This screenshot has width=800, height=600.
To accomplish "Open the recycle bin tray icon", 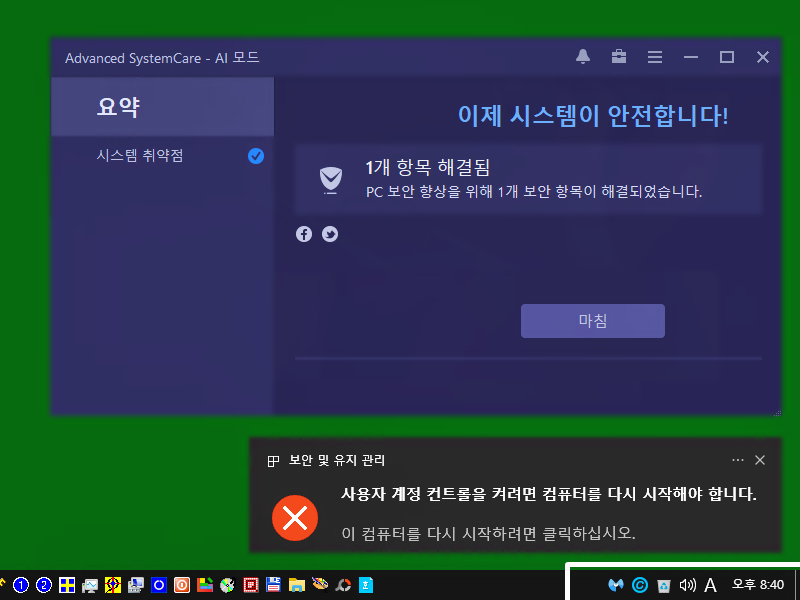I will pyautogui.click(x=663, y=585).
